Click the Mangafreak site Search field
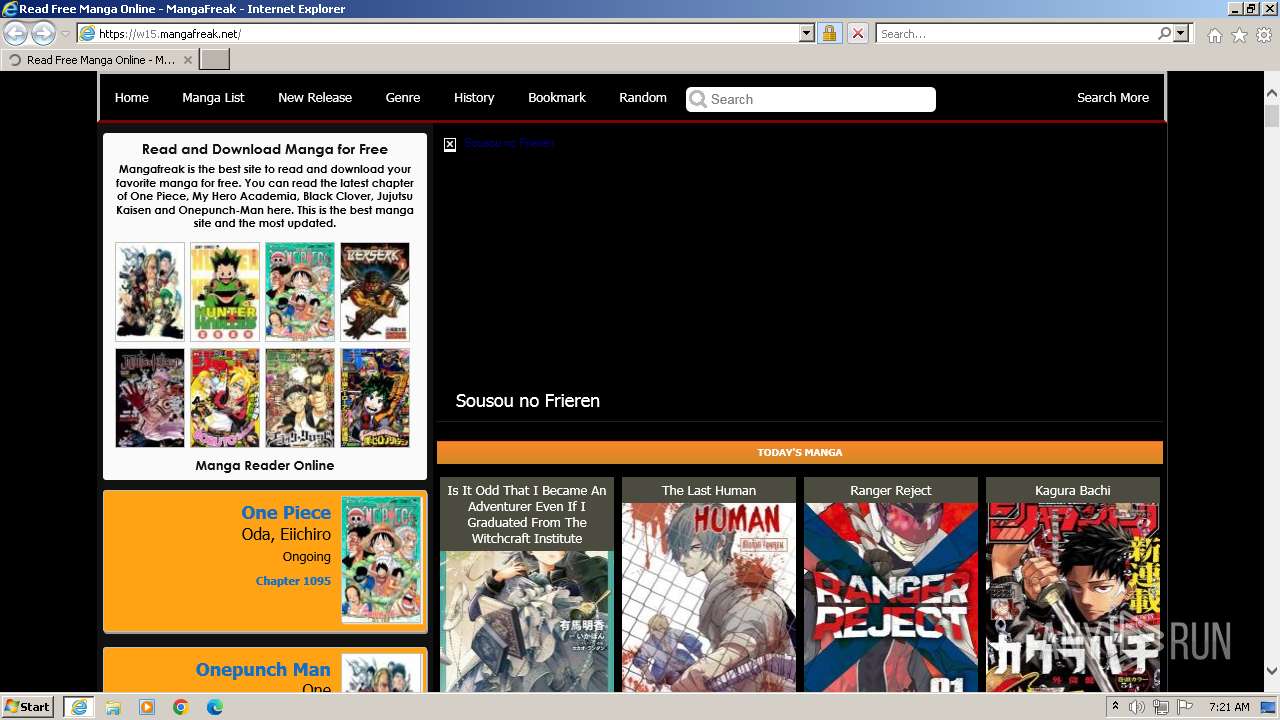1280x720 pixels. click(811, 99)
